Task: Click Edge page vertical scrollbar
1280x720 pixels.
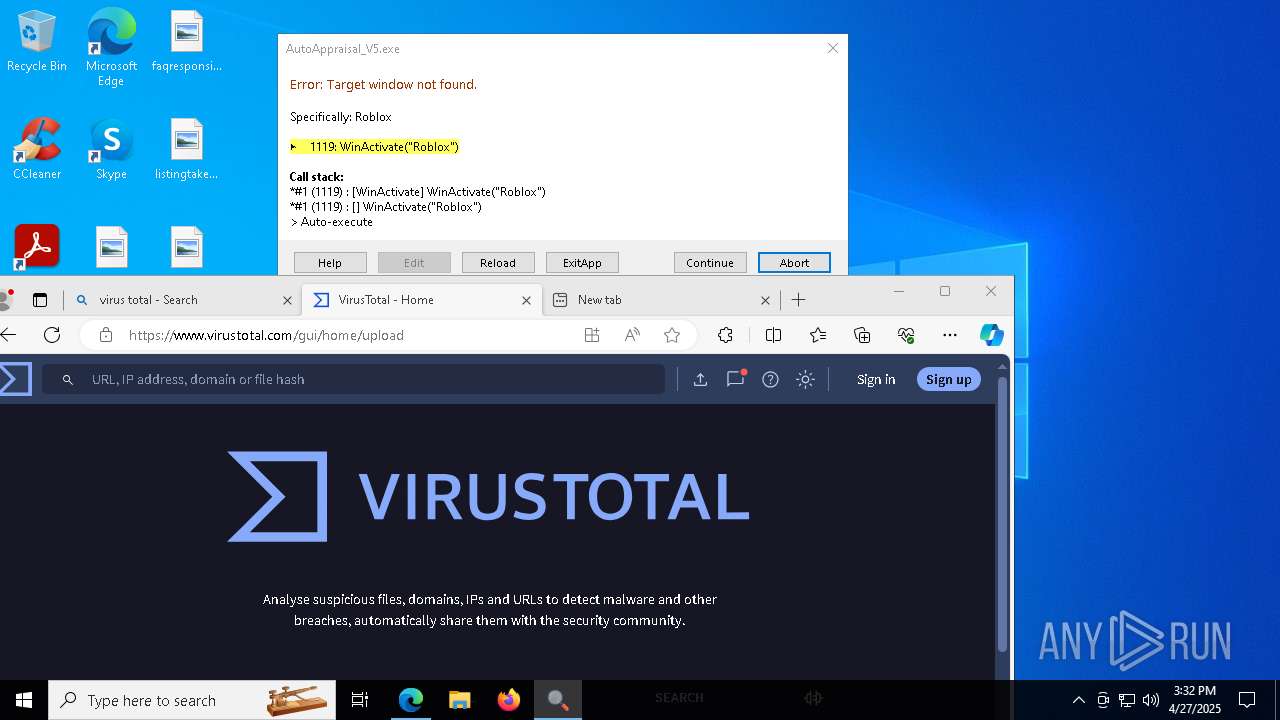Action: click(x=1003, y=514)
